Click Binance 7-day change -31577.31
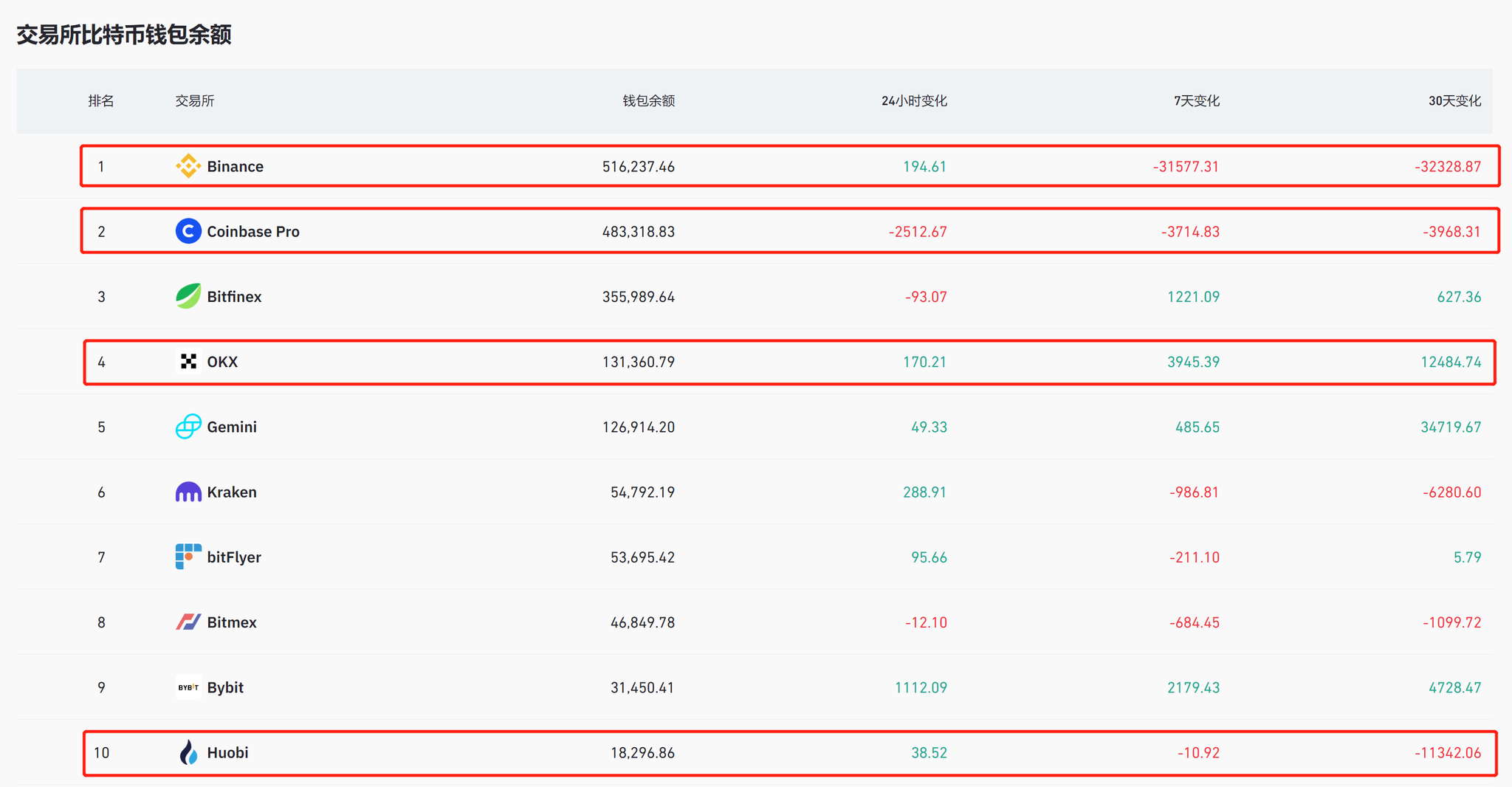1512x787 pixels. (1186, 167)
